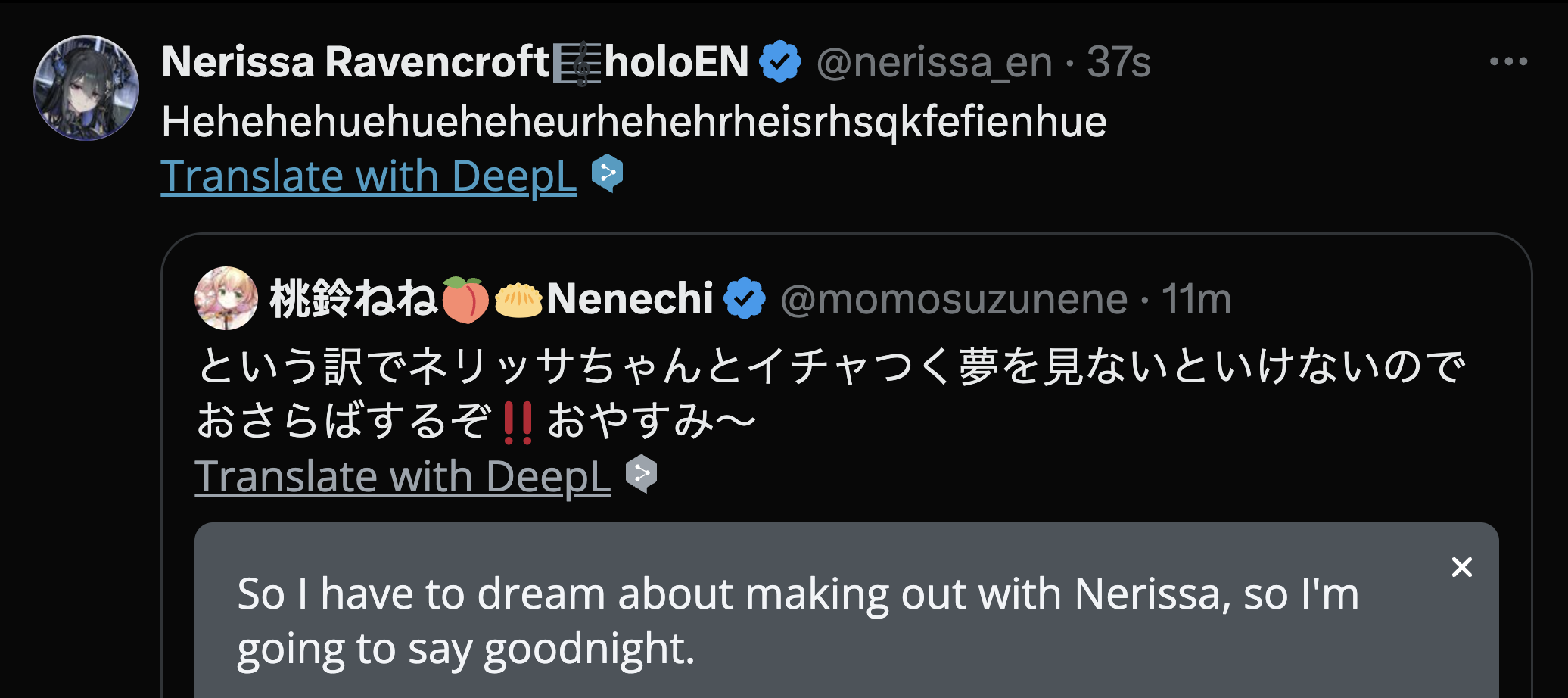Click the gray DeepL icon in the quoted tweet
Image resolution: width=1568 pixels, height=698 pixels.
641,474
